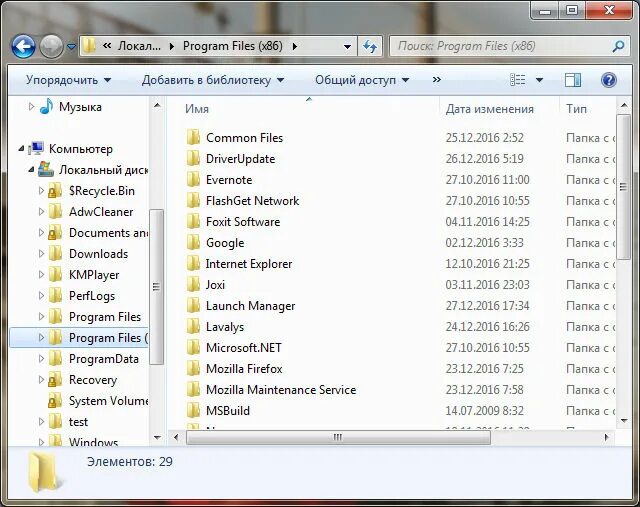This screenshot has height=507, width=640.
Task: Select the Recovery folder icon in tree
Action: point(55,380)
